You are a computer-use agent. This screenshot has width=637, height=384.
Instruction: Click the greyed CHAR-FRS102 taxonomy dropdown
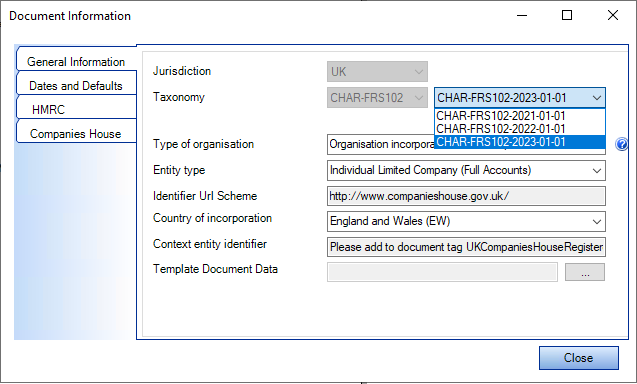point(377,98)
